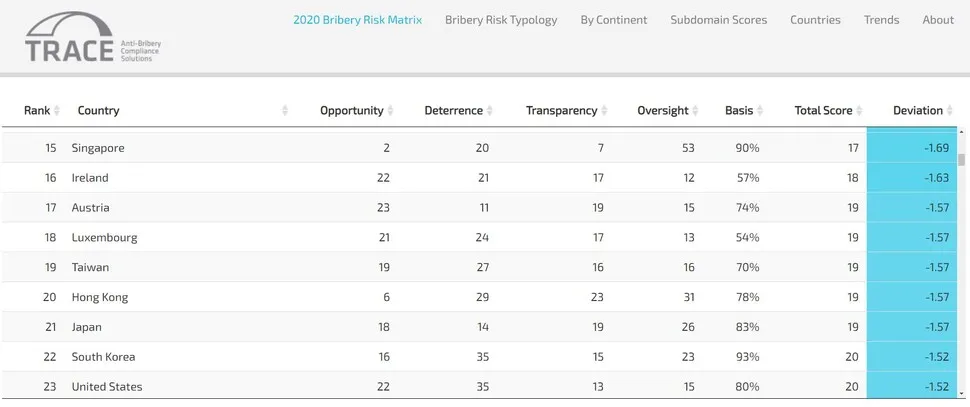This screenshot has width=970, height=407.
Task: Open 2020 Bribery Risk Matrix tab
Action: coord(357,20)
